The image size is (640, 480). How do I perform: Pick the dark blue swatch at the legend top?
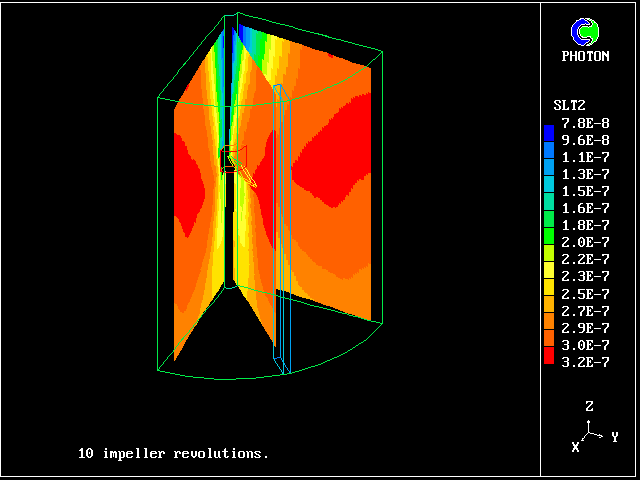pos(548,130)
